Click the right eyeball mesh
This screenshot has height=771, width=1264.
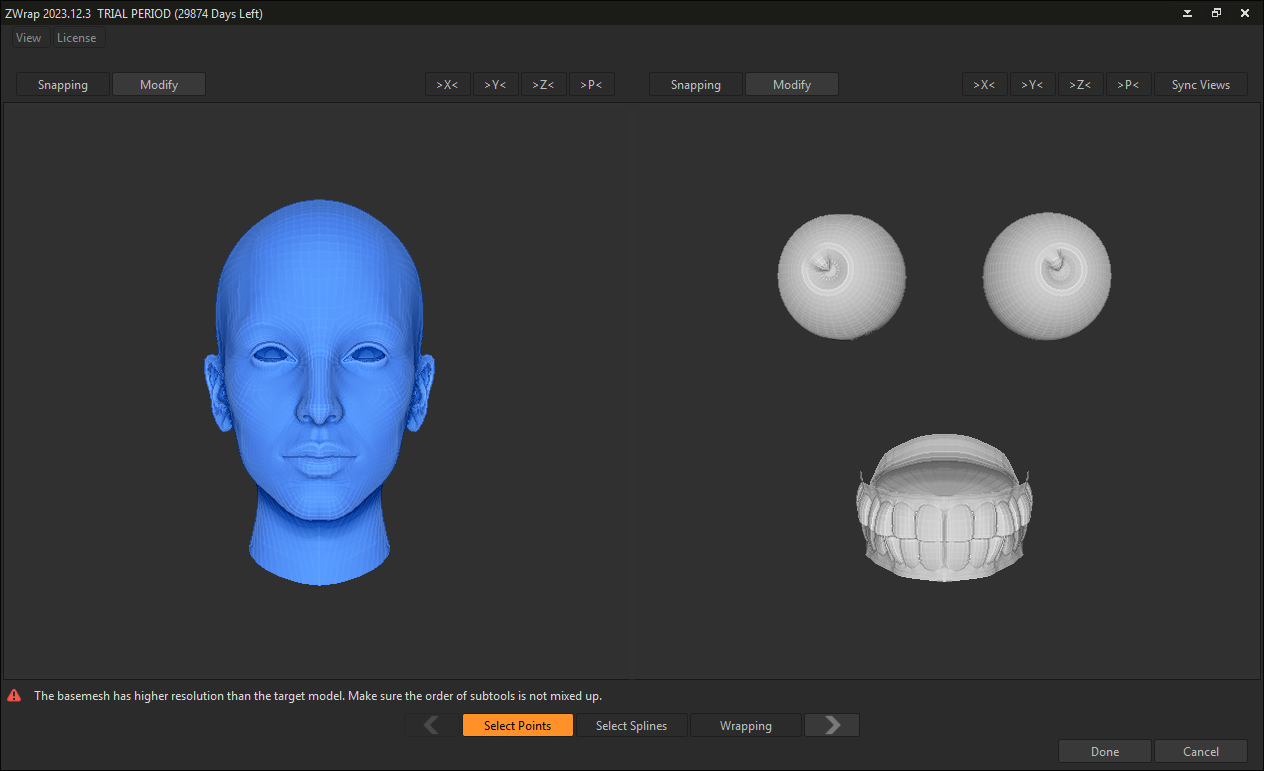click(1047, 276)
